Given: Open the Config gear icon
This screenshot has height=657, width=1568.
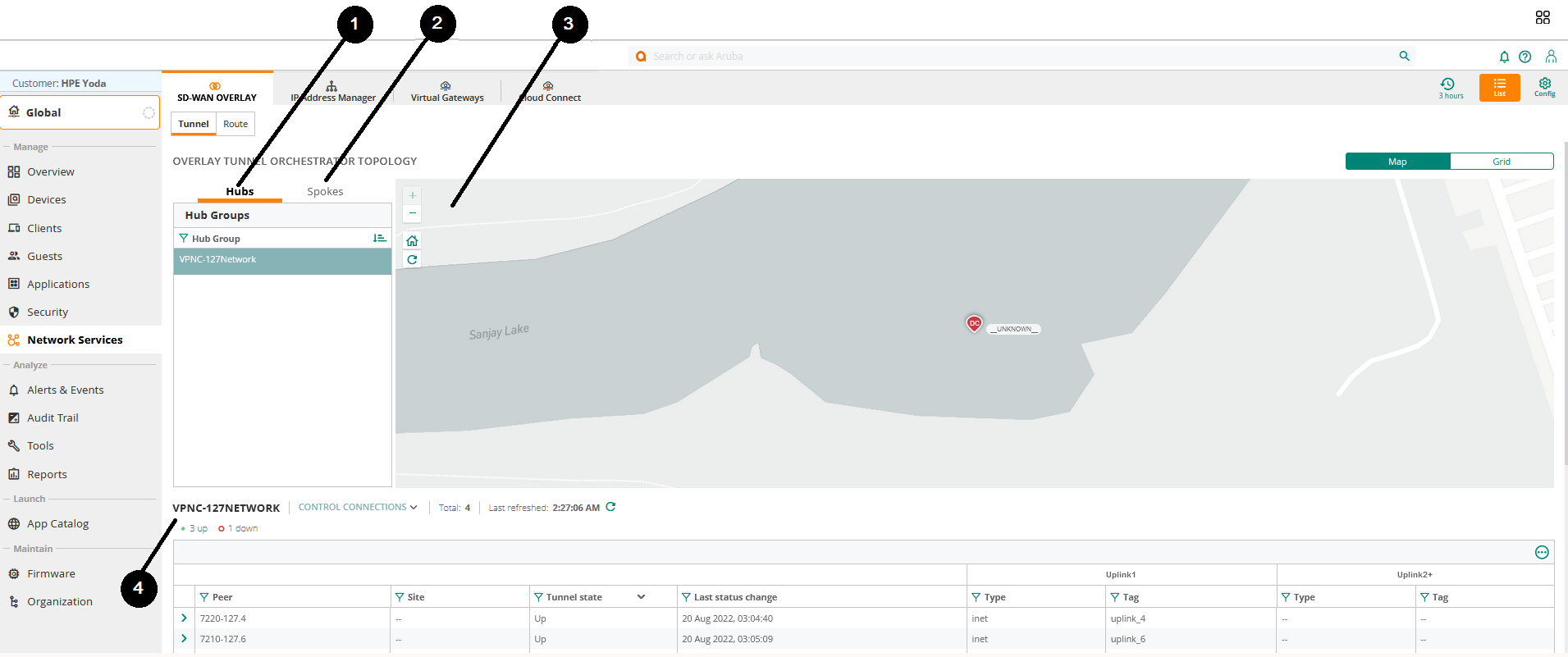Looking at the screenshot, I should tap(1545, 88).
